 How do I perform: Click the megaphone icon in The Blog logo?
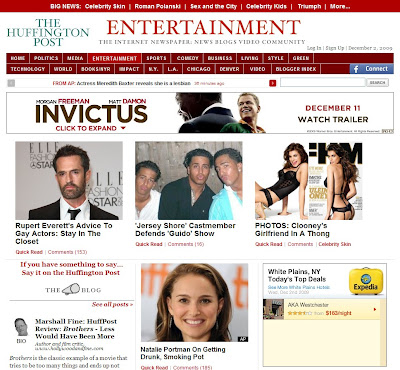[x=71, y=289]
